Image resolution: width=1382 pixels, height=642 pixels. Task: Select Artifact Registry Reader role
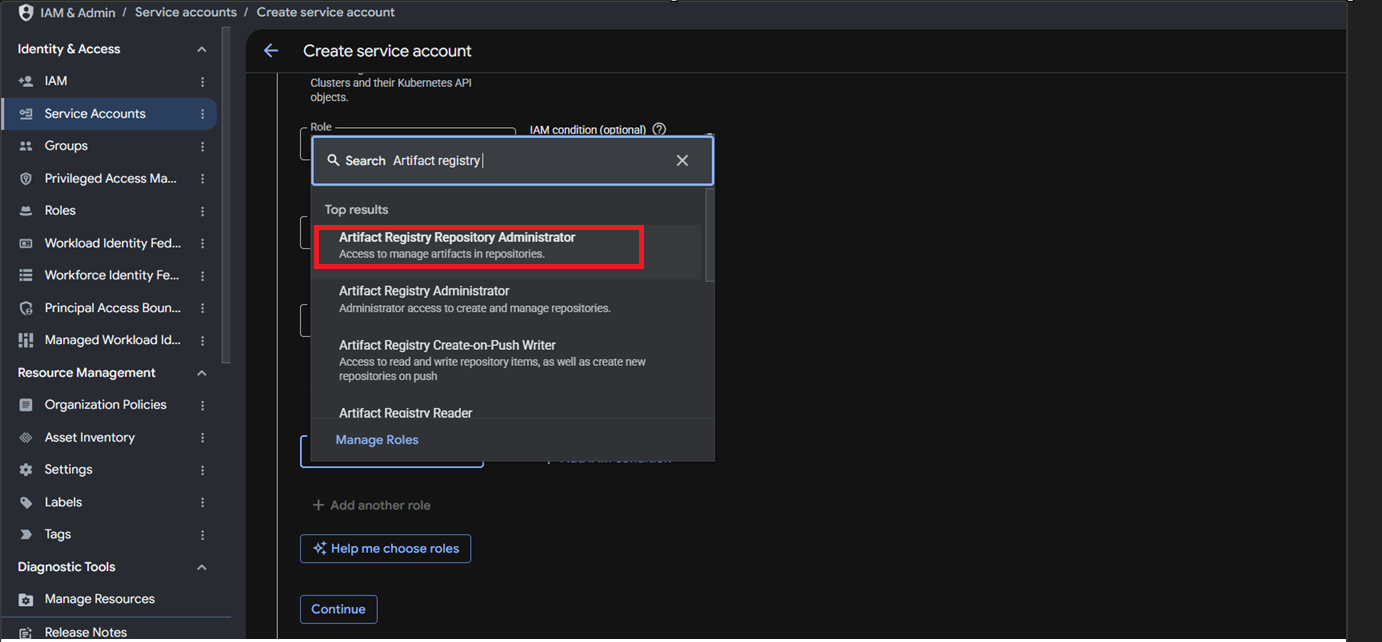pos(508,412)
